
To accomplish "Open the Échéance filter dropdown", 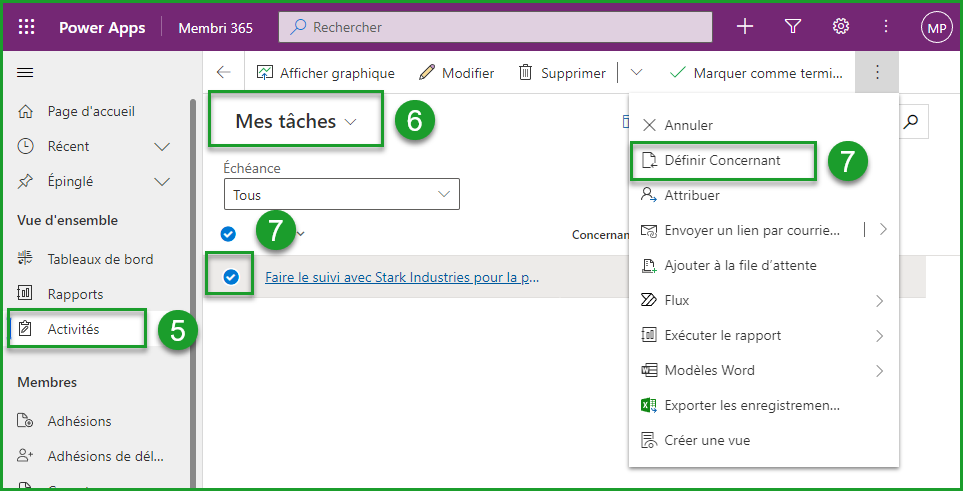I will (341, 195).
